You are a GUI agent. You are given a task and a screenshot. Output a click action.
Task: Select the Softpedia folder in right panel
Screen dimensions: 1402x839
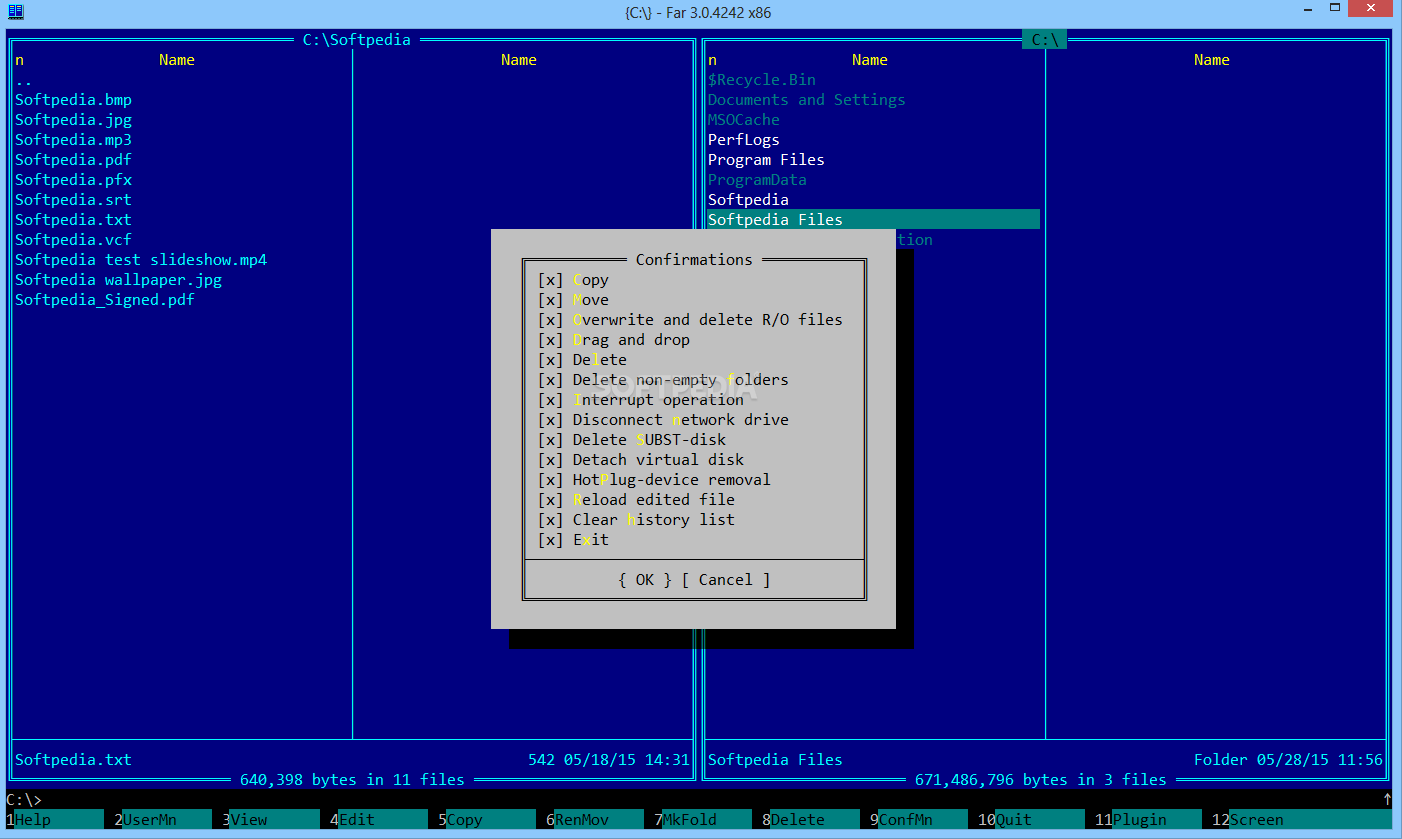tap(748, 200)
